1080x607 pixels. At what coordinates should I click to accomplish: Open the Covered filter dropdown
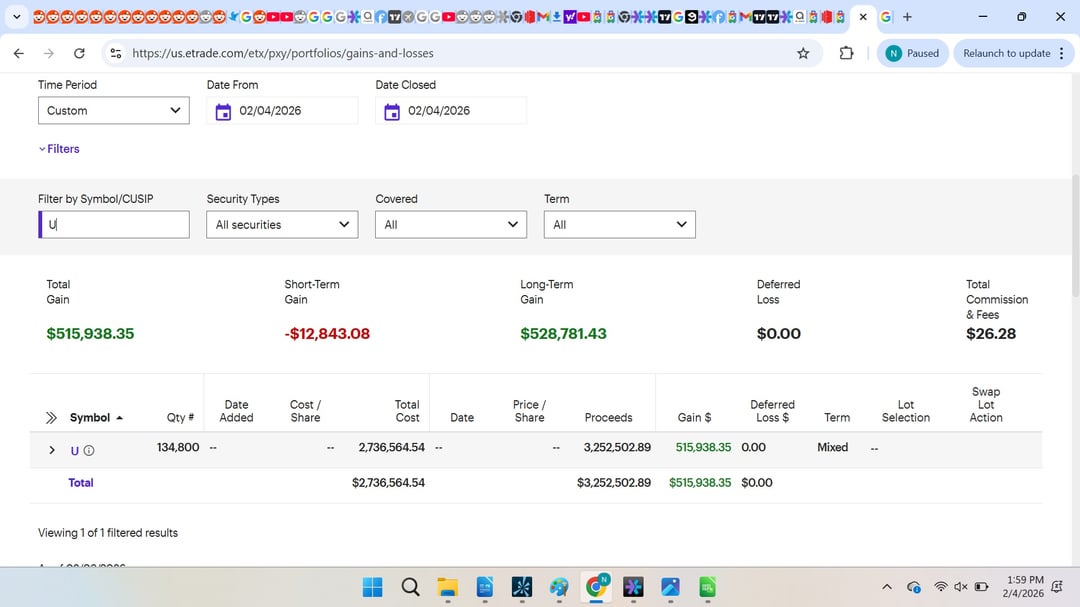pos(451,225)
